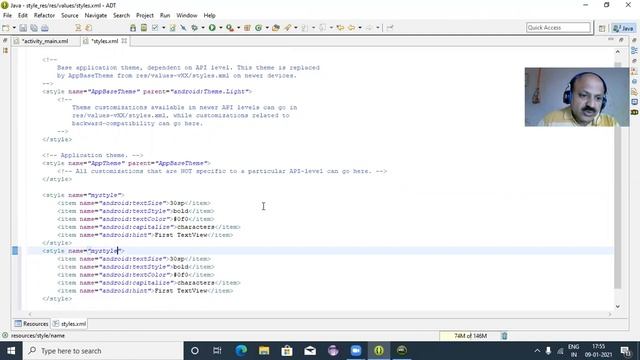Expand the Search icon dropdown arrow
The height and width of the screenshot is (360, 640).
click(x=296, y=28)
